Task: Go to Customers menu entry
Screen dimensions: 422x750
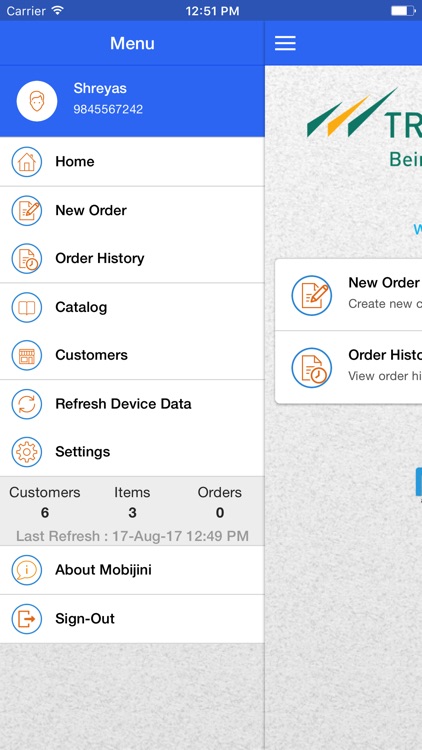Action: click(x=132, y=355)
